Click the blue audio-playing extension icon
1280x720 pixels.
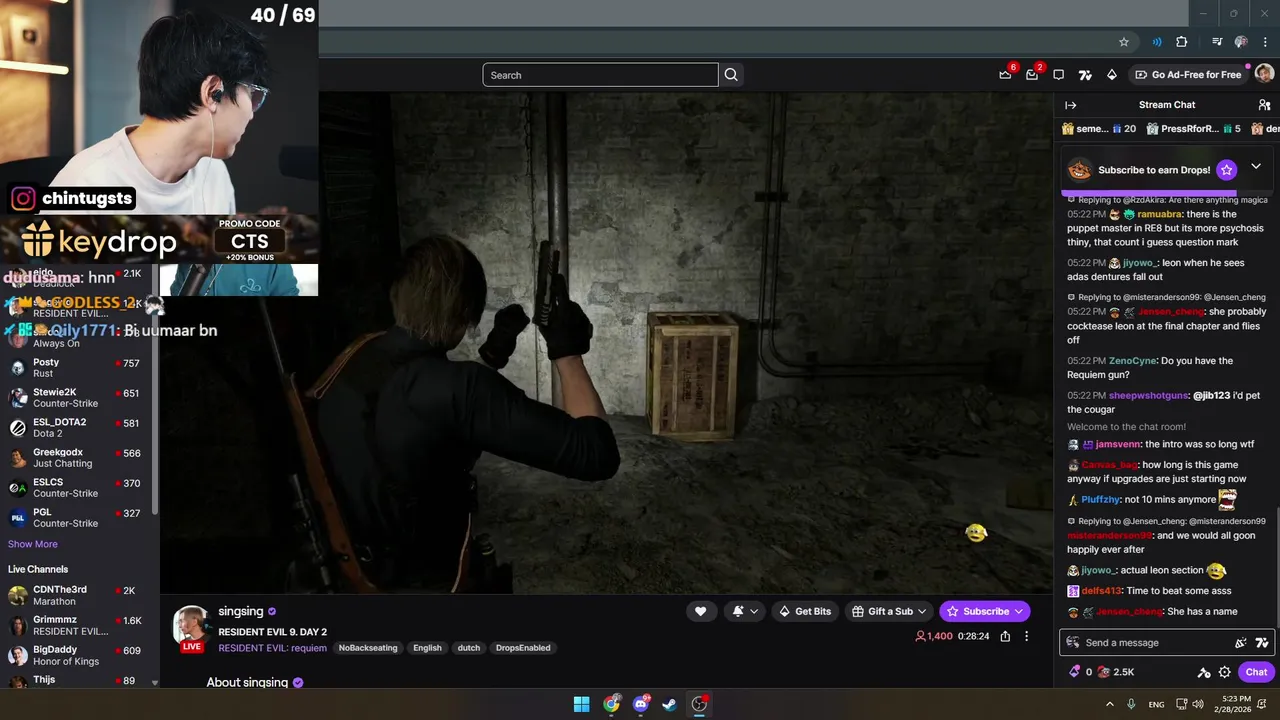1157,42
